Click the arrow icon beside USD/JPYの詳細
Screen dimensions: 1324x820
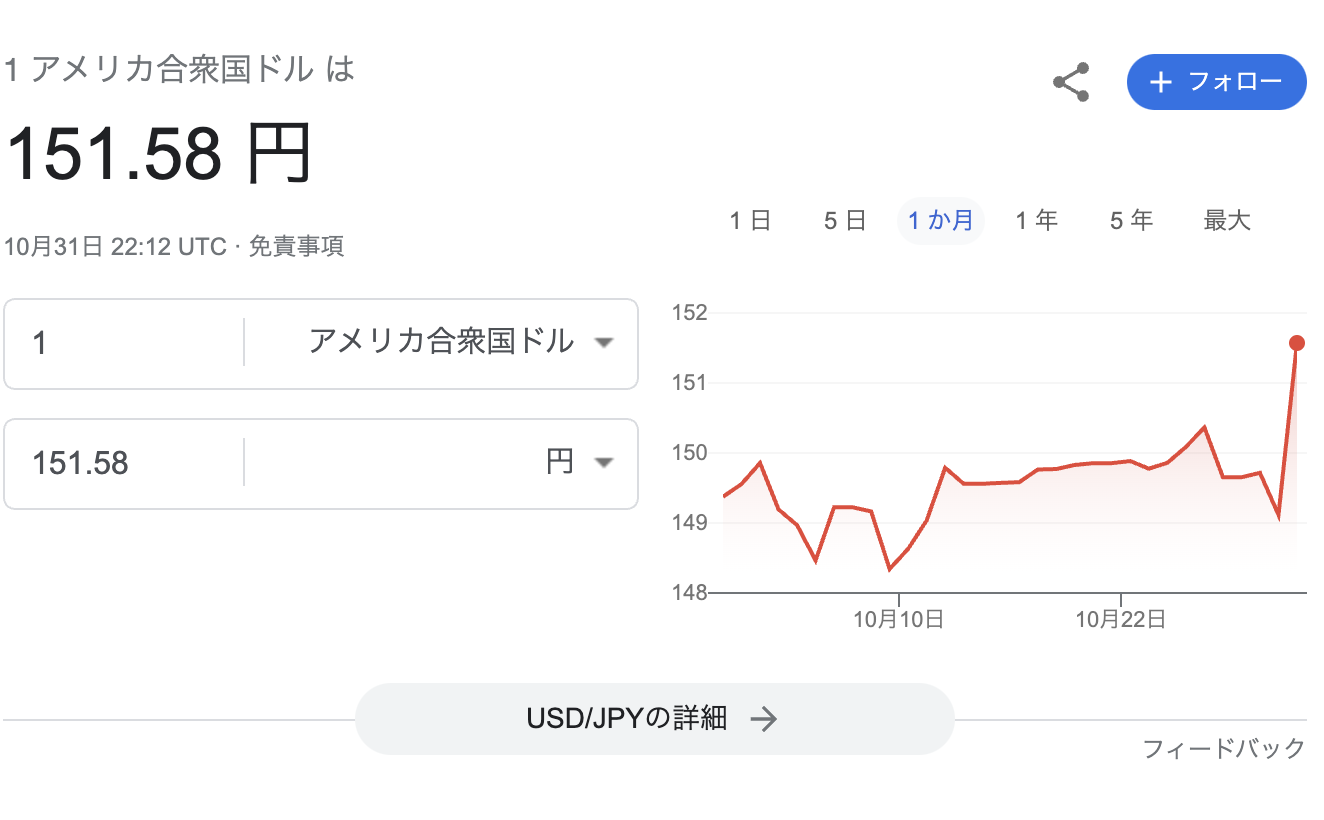click(764, 719)
